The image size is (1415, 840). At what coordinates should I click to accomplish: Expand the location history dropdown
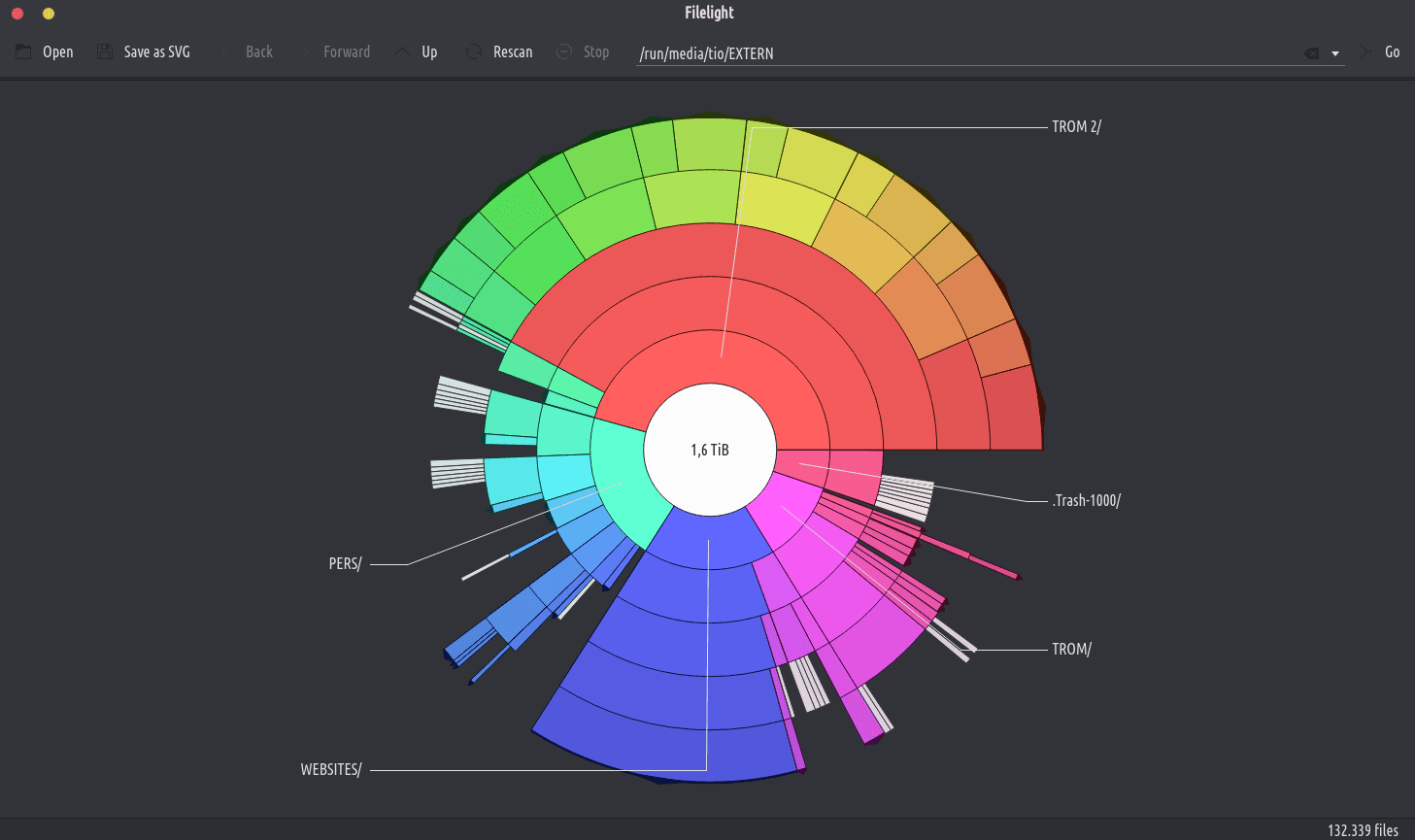click(1335, 53)
